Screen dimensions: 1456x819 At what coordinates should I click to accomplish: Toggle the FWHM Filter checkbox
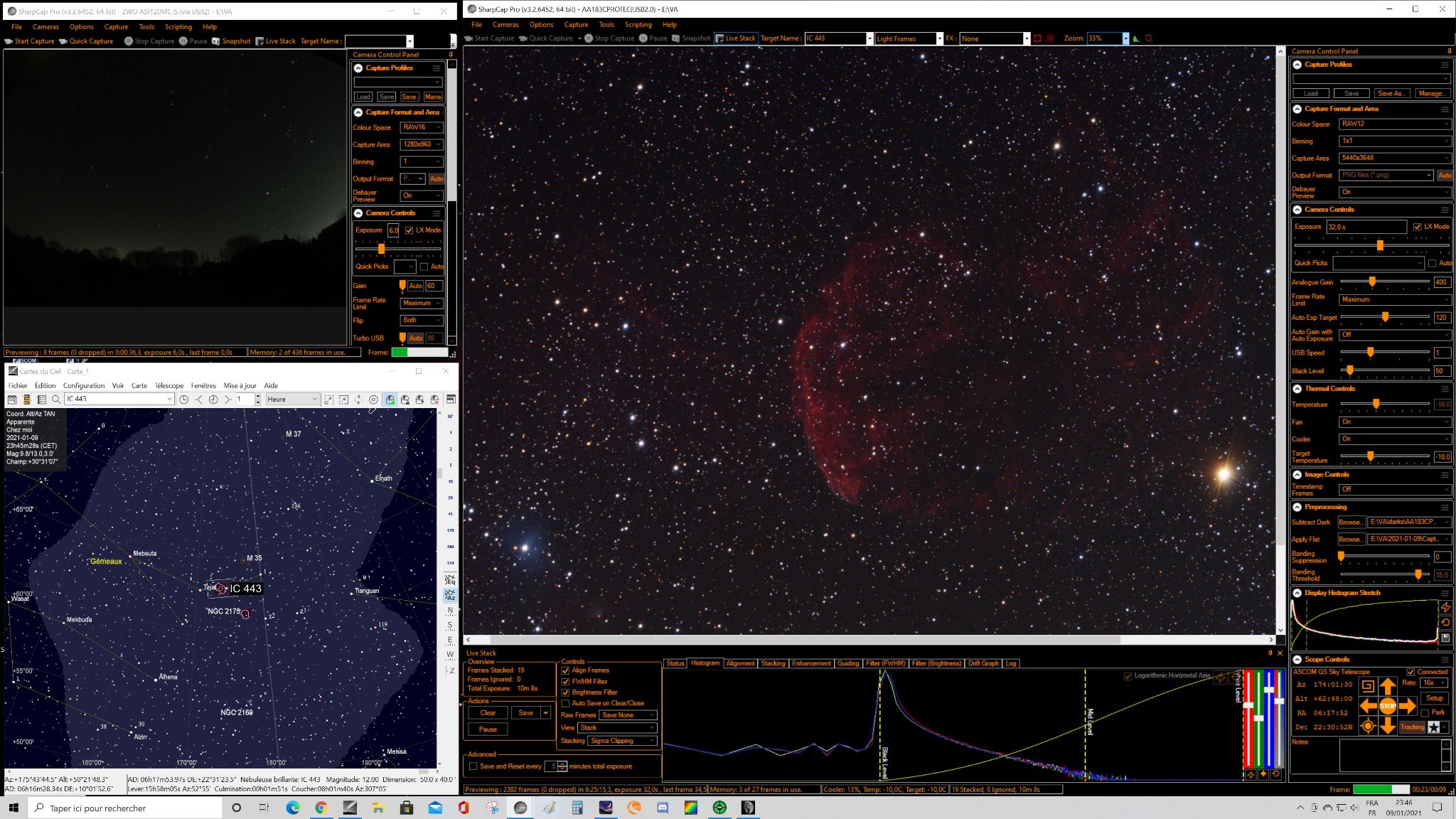(565, 681)
